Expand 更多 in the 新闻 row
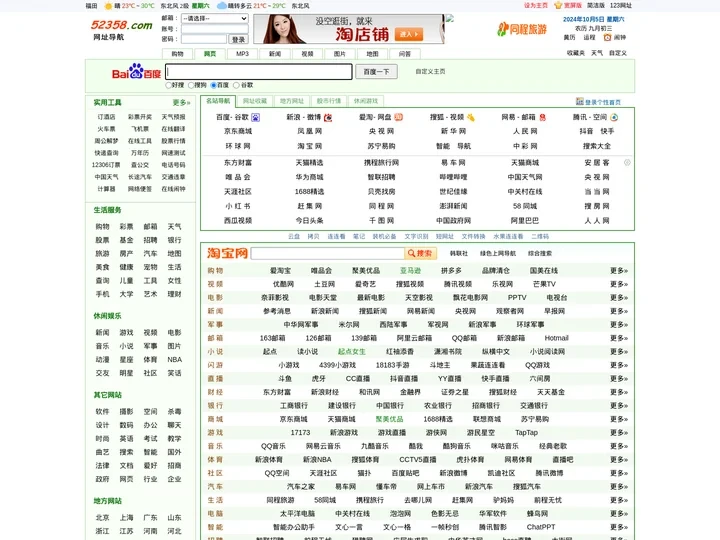Viewport: 720px width, 540px height. coord(619,311)
